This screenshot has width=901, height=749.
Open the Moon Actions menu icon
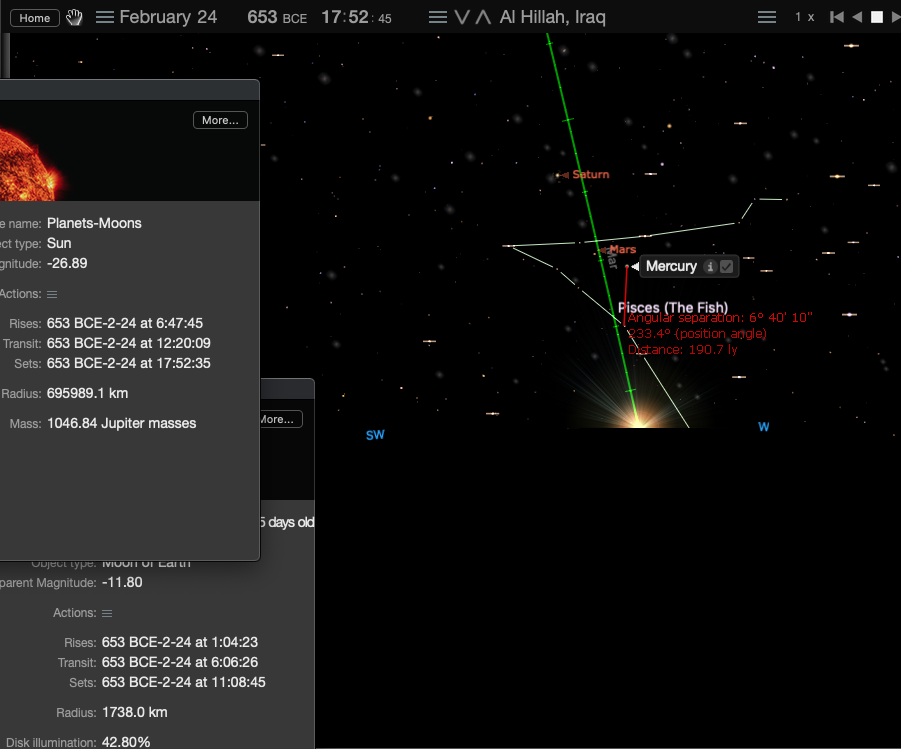[x=107, y=613]
